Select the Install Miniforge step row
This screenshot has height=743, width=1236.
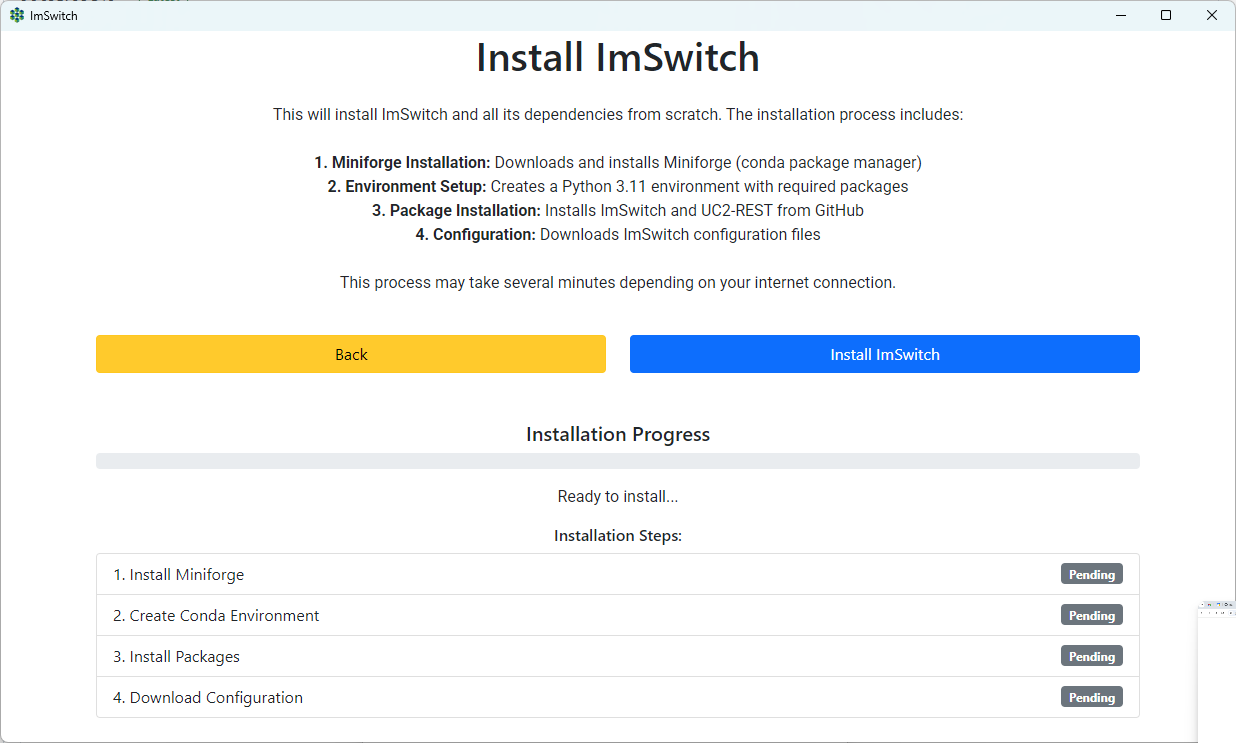click(618, 574)
